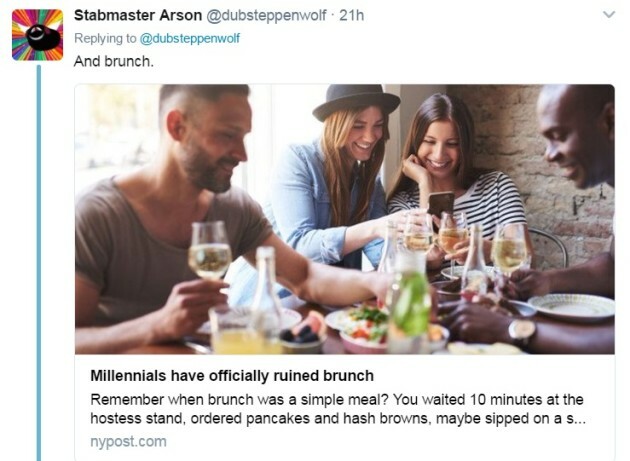Click the 'Replying to' label
Image resolution: width=630 pixels, height=461 pixels.
pyautogui.click(x=105, y=38)
